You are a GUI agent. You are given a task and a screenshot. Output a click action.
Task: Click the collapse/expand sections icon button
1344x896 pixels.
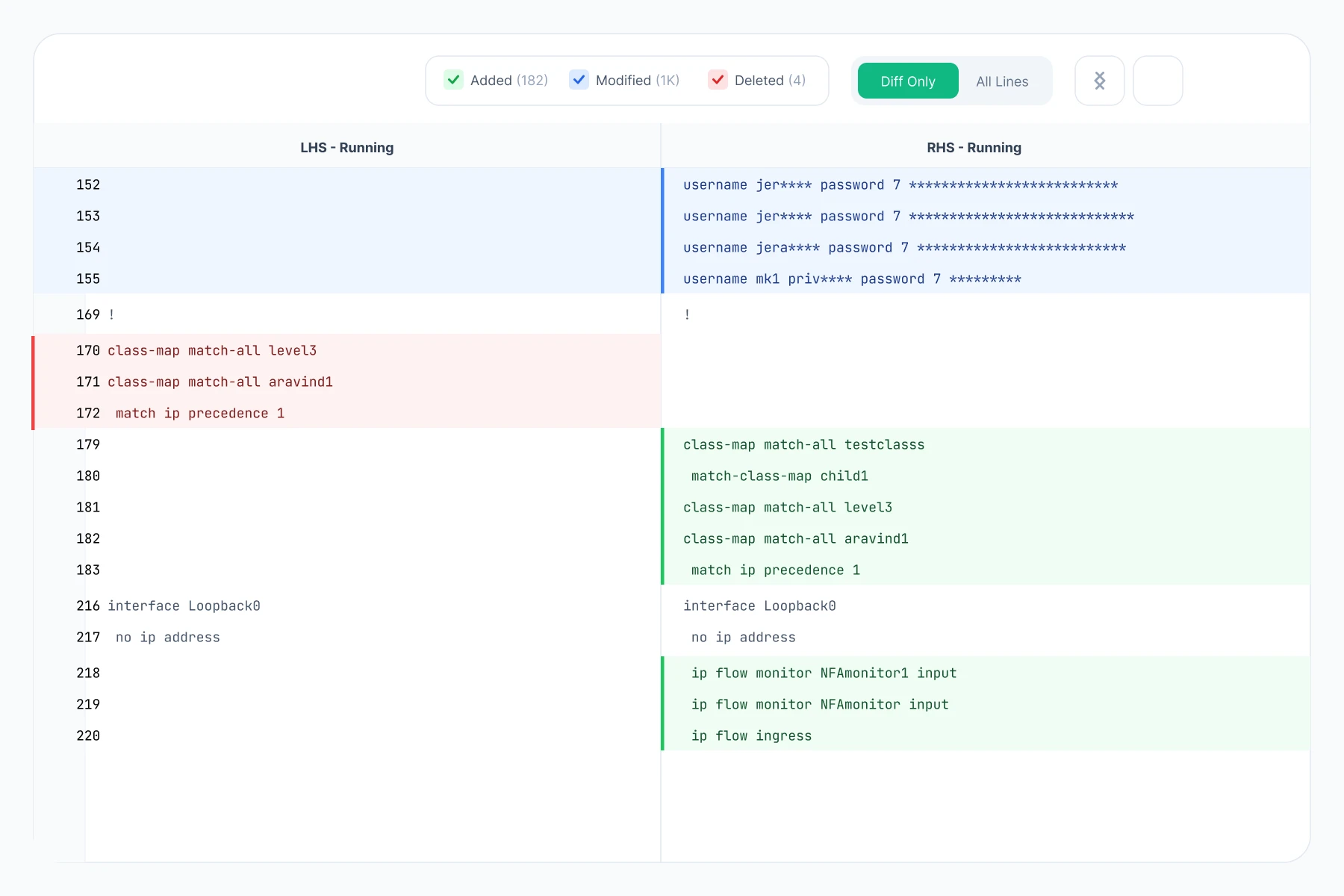pyautogui.click(x=1099, y=81)
